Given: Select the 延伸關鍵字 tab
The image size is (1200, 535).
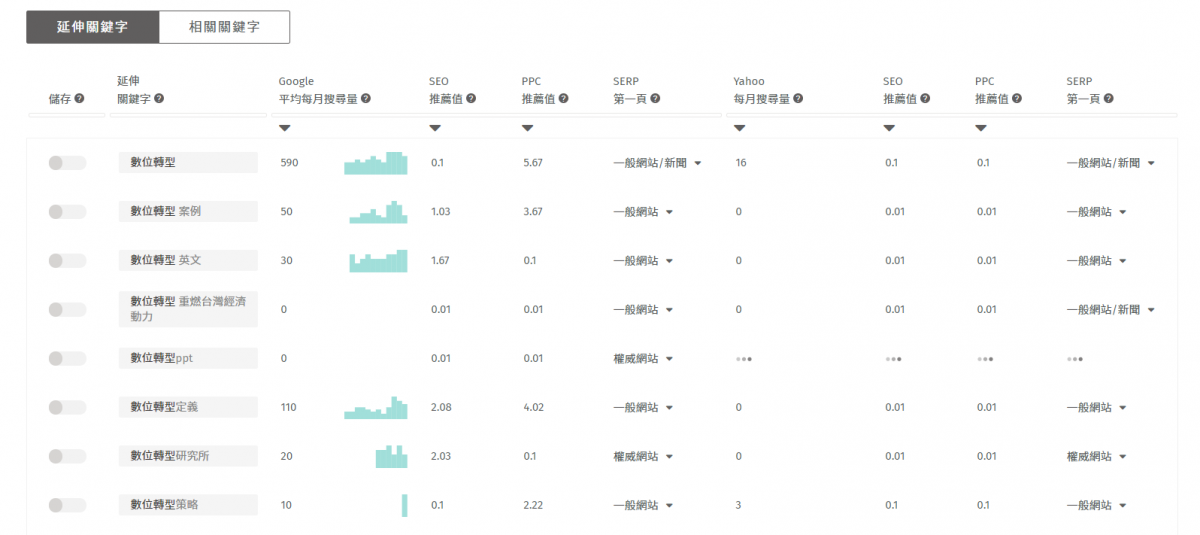Looking at the screenshot, I should [92, 27].
